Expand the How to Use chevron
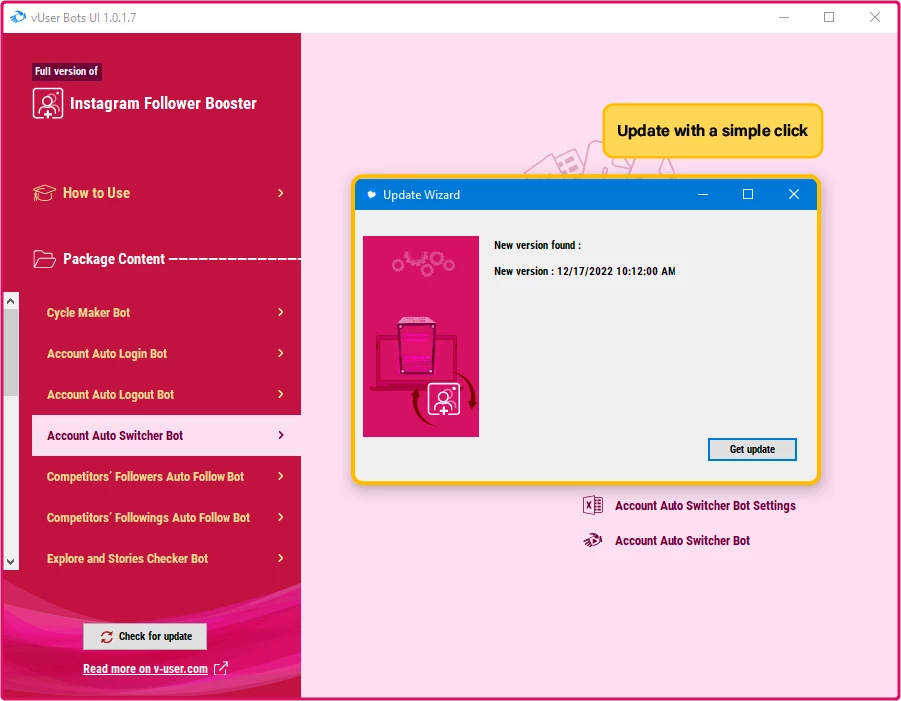Viewport: 901px width, 701px height. click(280, 193)
